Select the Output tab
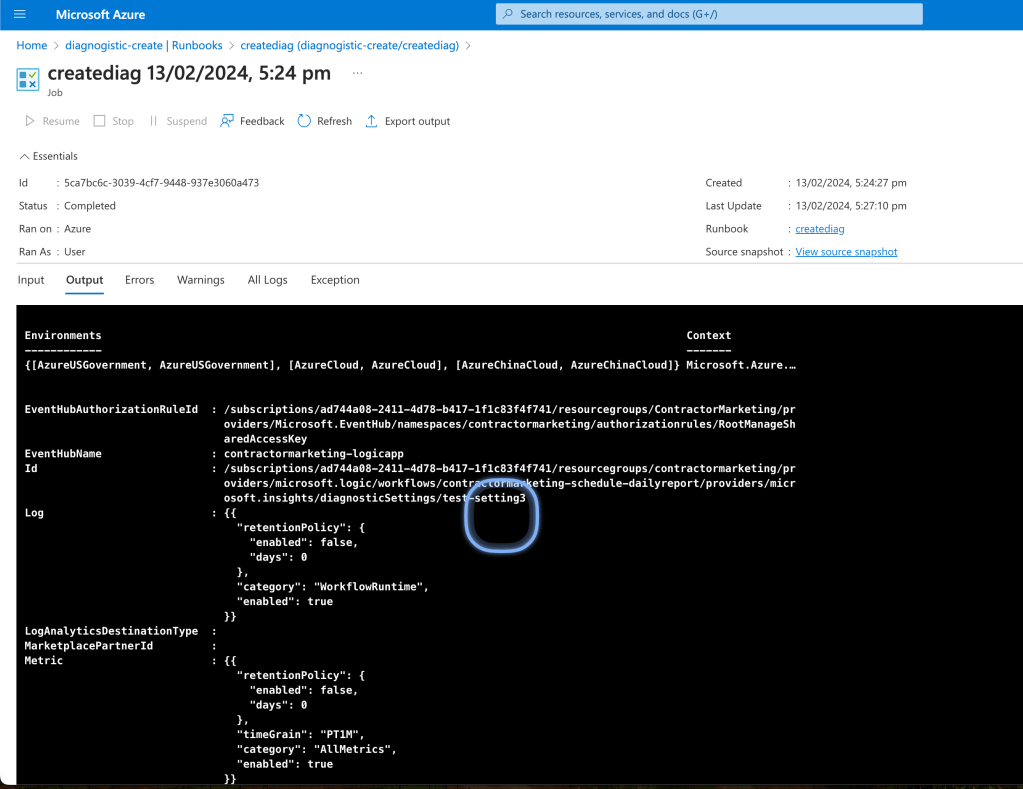Screen dimensions: 1023x789 point(84,280)
